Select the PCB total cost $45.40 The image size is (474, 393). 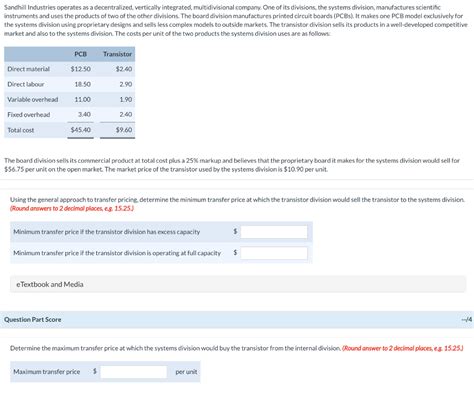80,130
